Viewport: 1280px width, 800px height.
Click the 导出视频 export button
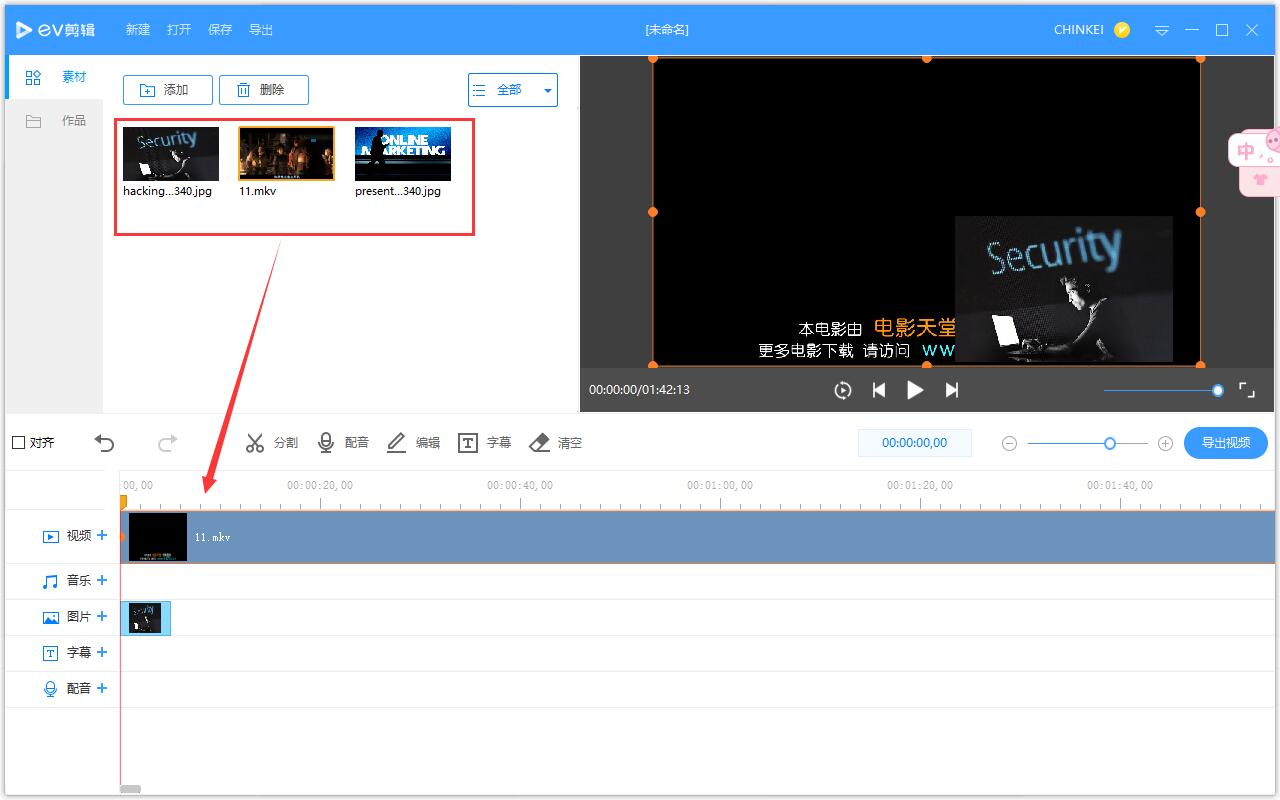1225,443
